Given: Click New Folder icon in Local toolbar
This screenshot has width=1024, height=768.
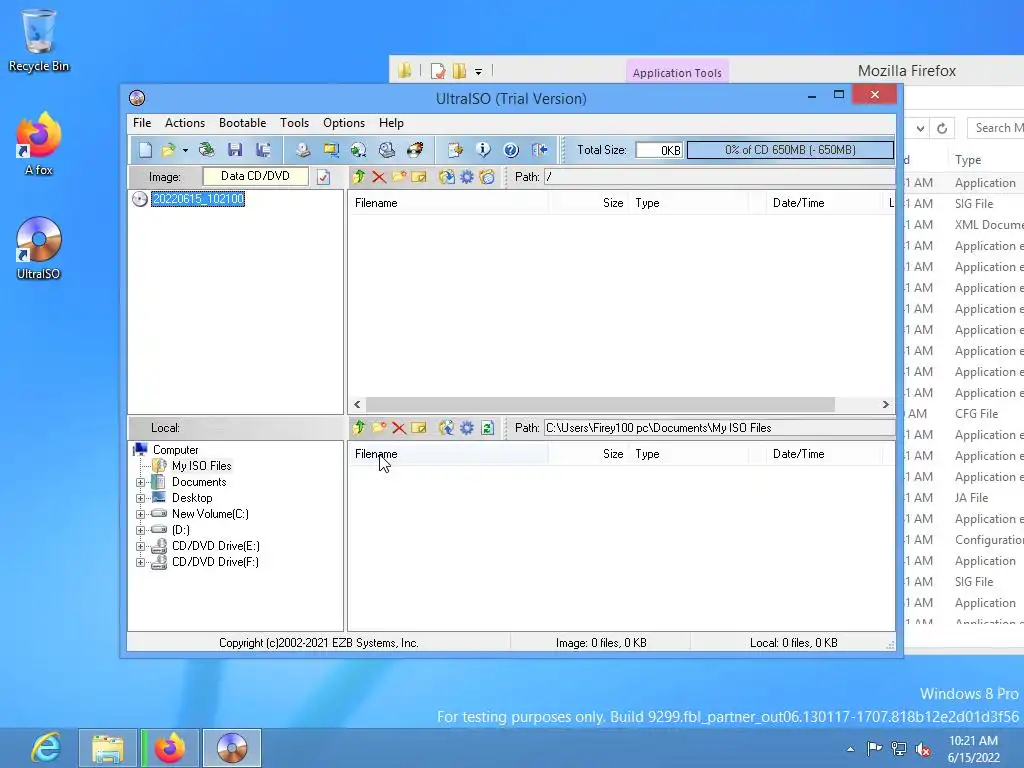Looking at the screenshot, I should pos(379,428).
